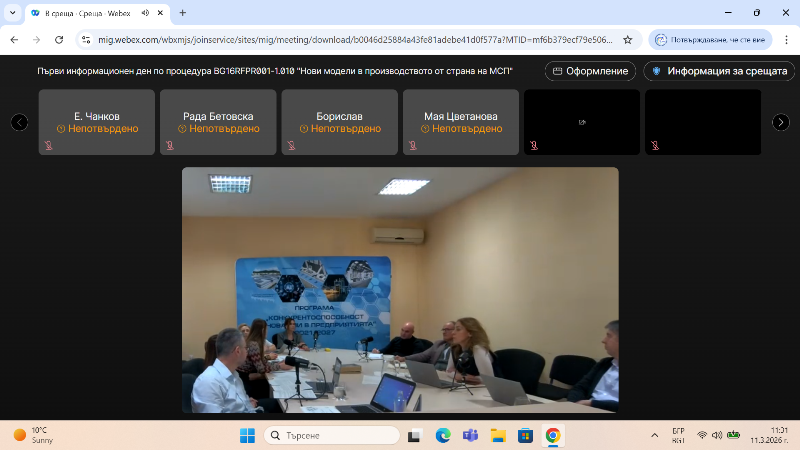Open Информация за срещата panel
Image resolution: width=800 pixels, height=450 pixels.
coord(718,71)
